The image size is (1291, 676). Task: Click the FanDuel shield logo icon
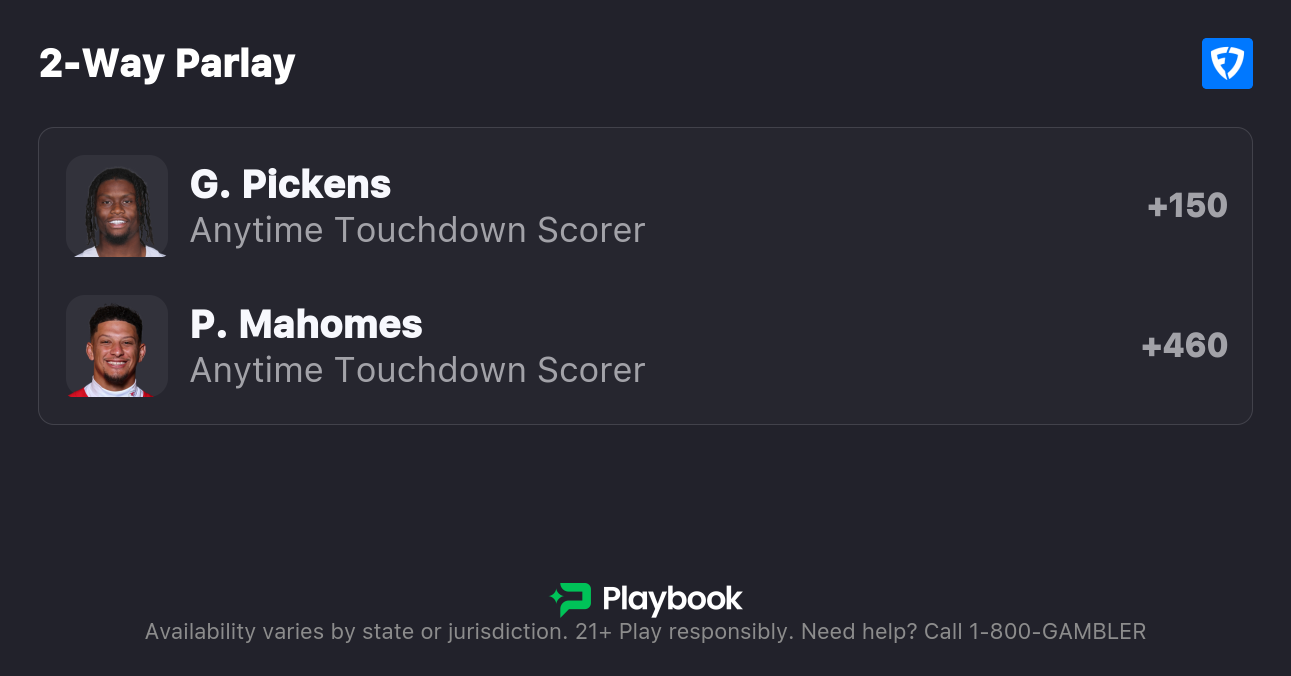tap(1227, 64)
